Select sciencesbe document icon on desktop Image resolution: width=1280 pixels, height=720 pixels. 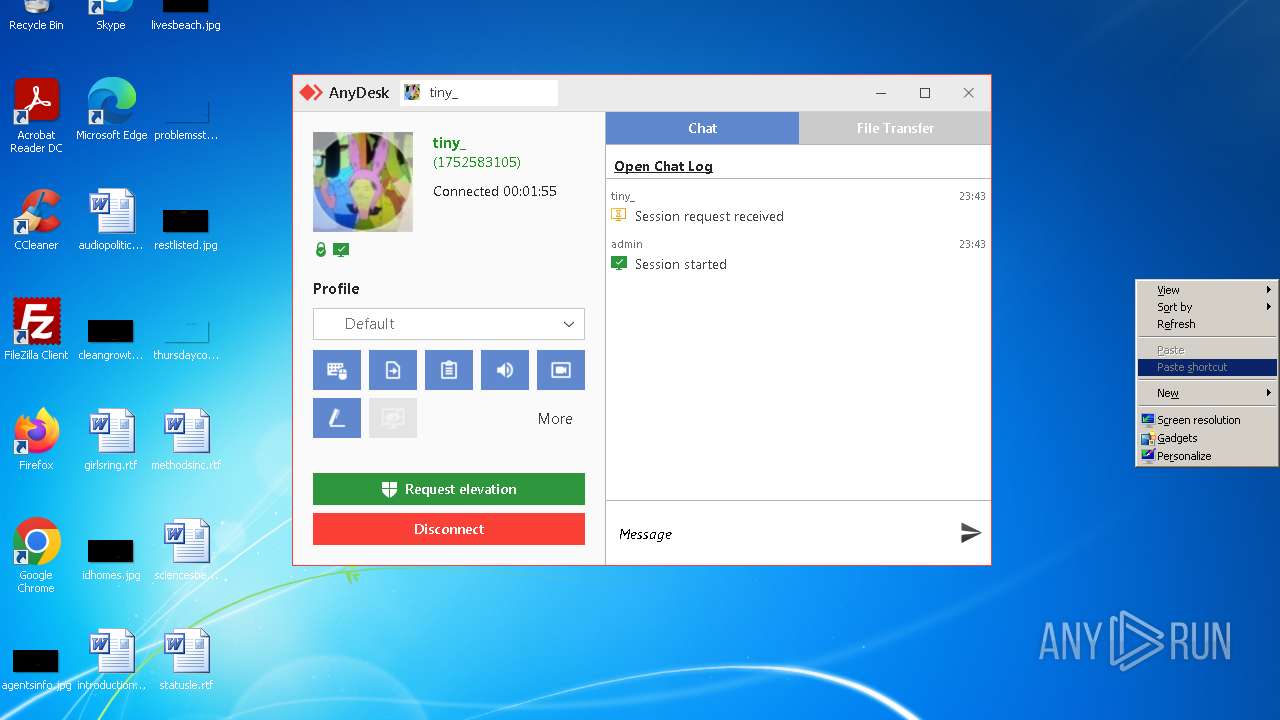tap(186, 550)
